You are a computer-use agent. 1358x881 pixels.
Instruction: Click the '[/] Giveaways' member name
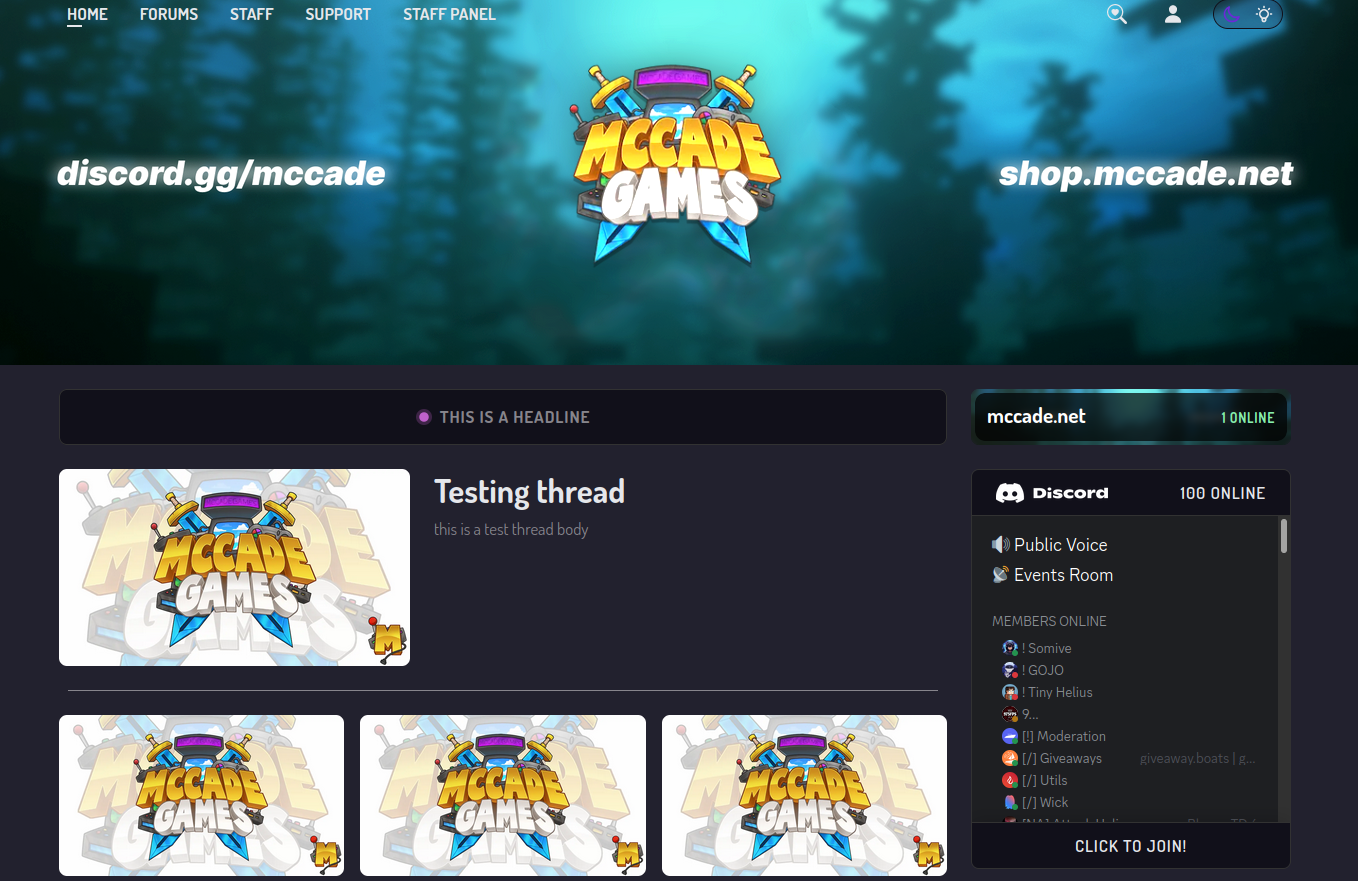(1062, 758)
